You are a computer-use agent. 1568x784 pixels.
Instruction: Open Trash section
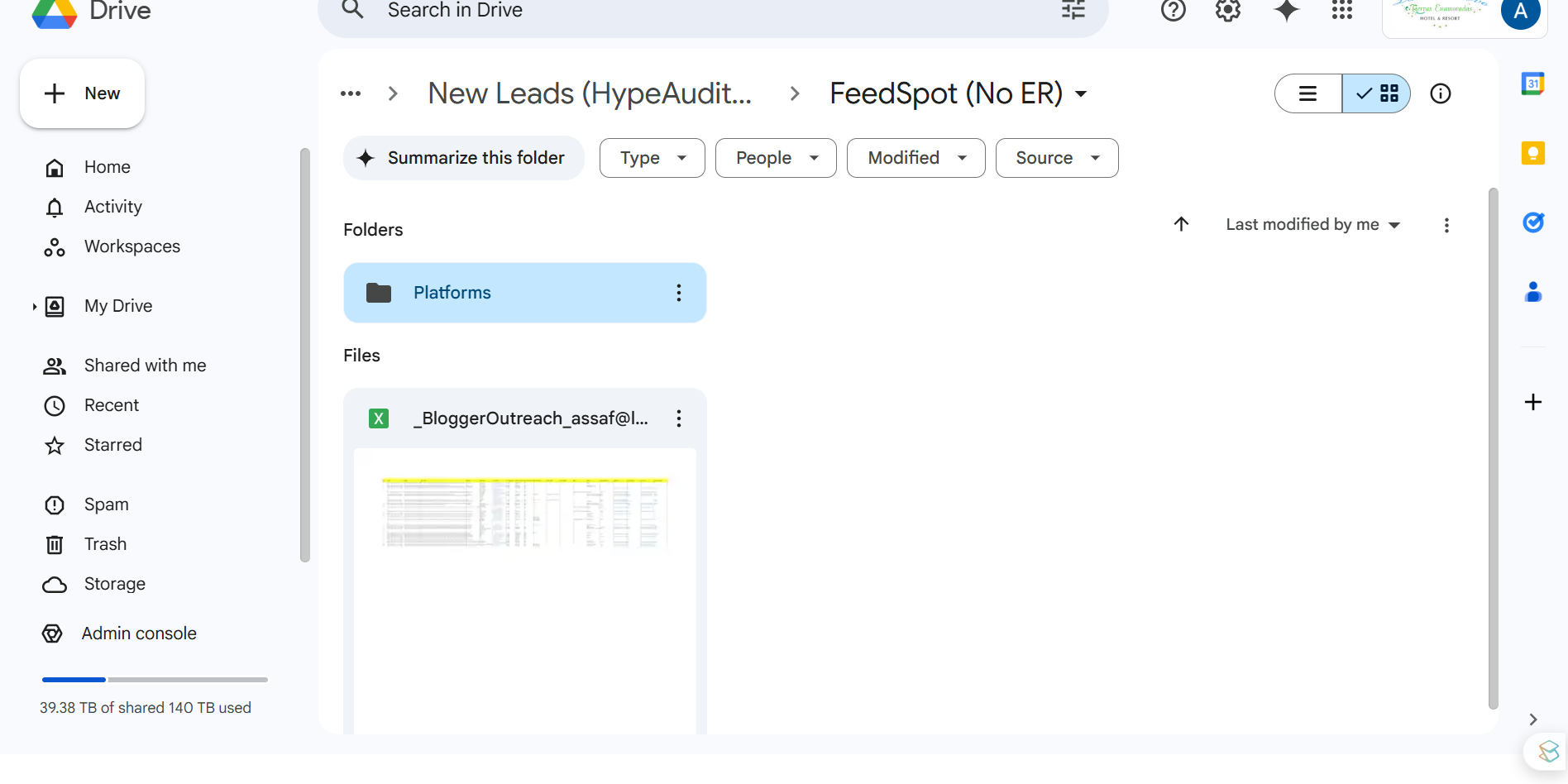105,544
